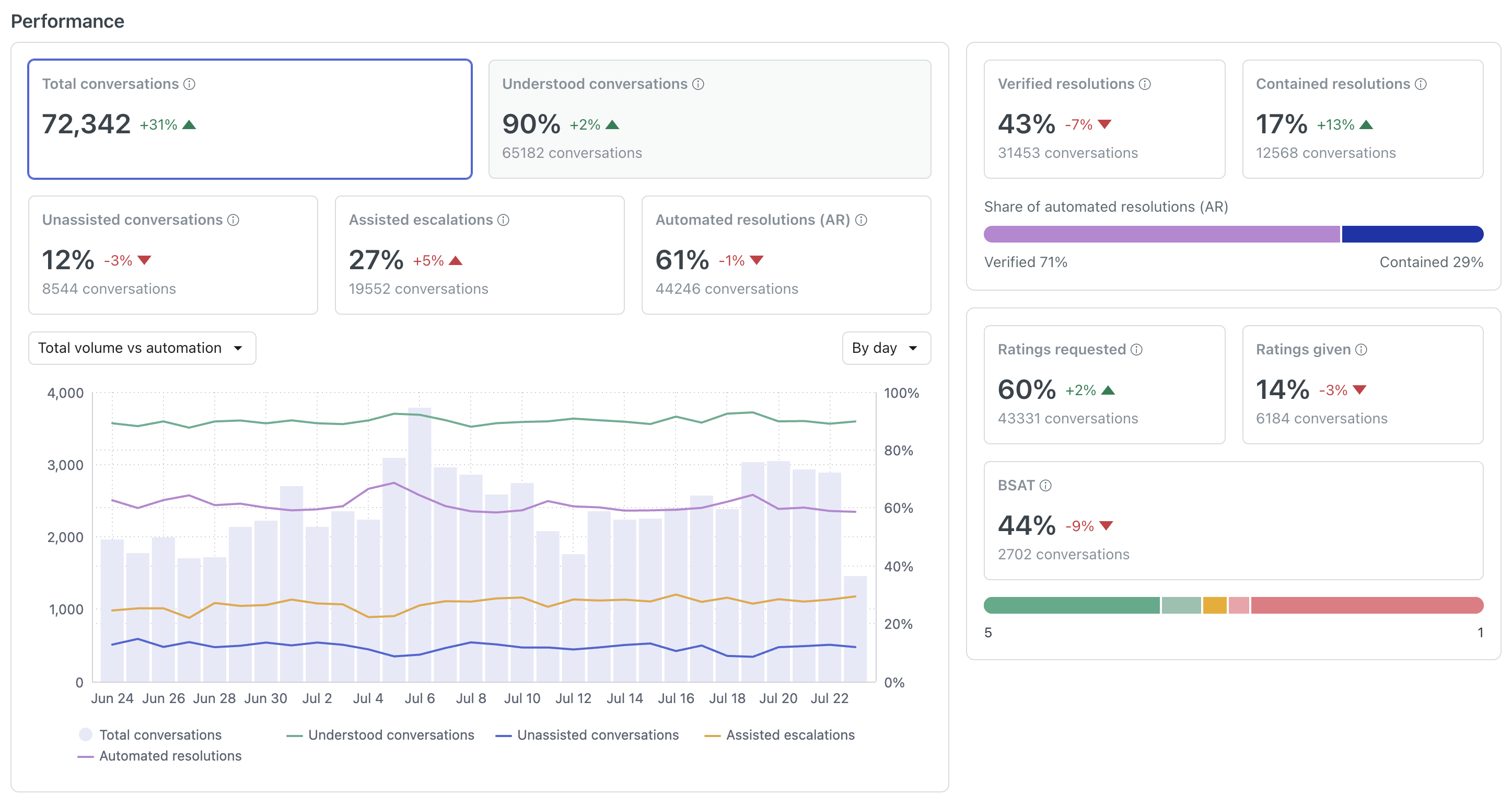Viewport: 1512px width, 805px height.
Task: Open Total volume vs automation dropdown
Action: 142,348
